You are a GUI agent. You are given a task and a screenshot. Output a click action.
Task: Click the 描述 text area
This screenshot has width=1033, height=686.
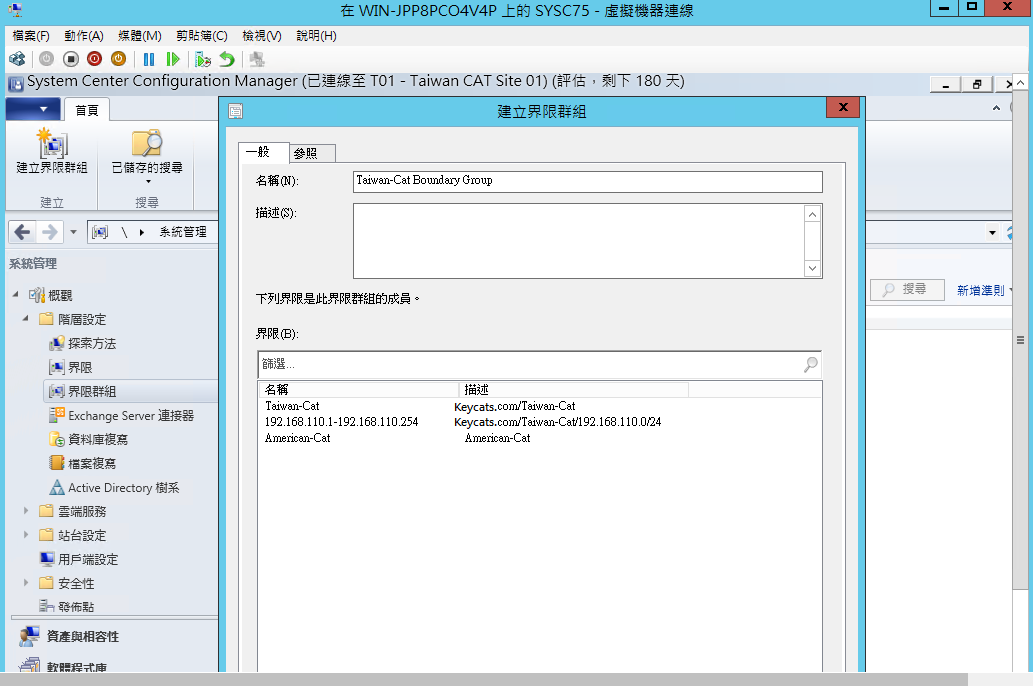tap(579, 241)
